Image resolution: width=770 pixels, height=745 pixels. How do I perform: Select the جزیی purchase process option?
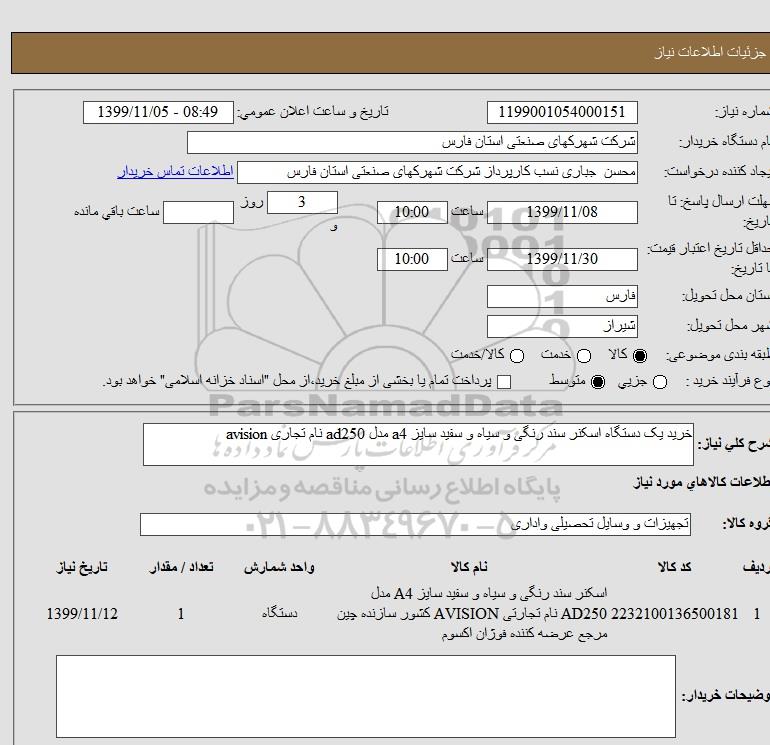click(x=660, y=382)
